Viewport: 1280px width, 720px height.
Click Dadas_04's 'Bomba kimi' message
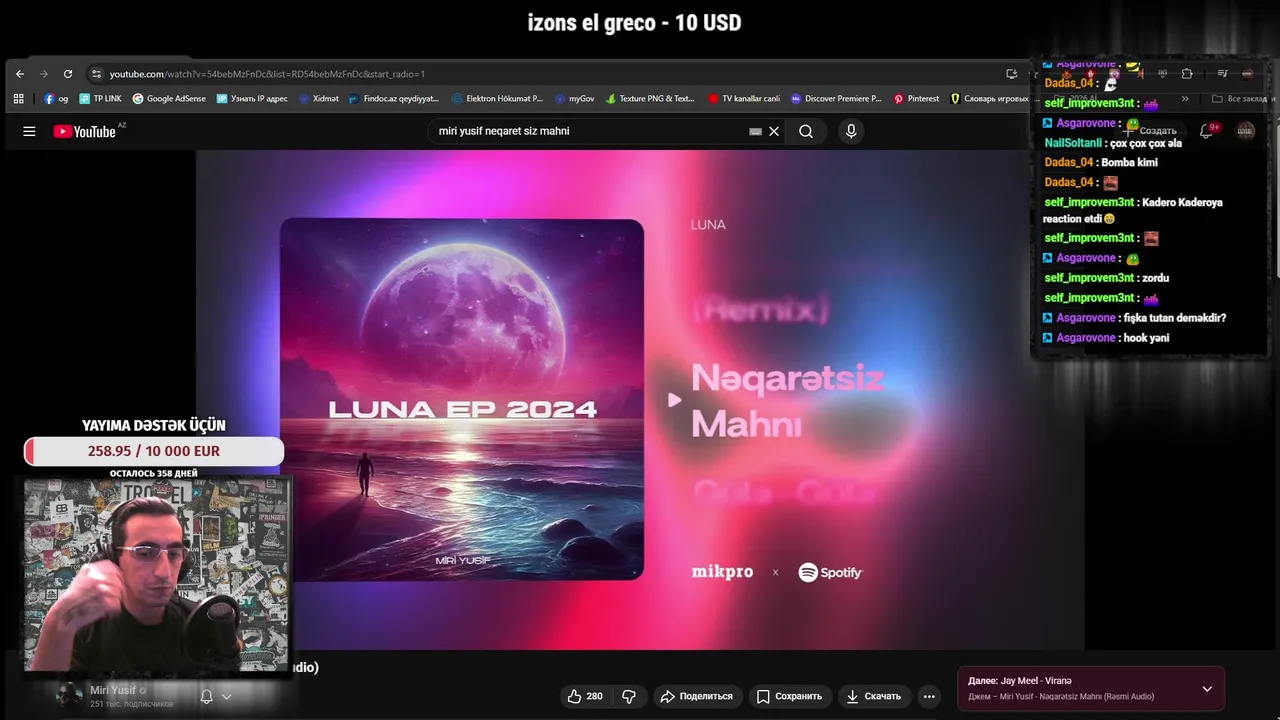point(1129,162)
